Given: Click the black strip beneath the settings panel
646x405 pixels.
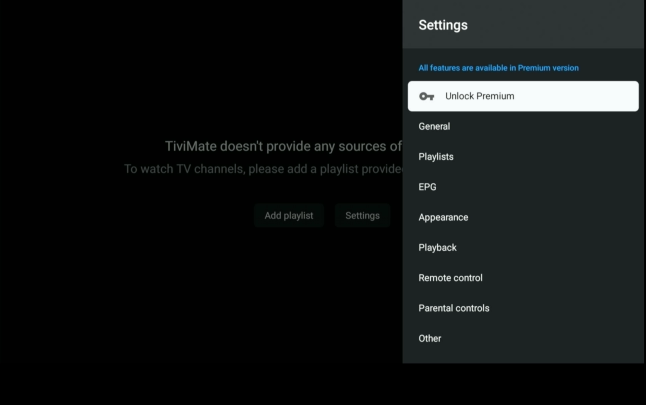Looking at the screenshot, I should coord(523,385).
